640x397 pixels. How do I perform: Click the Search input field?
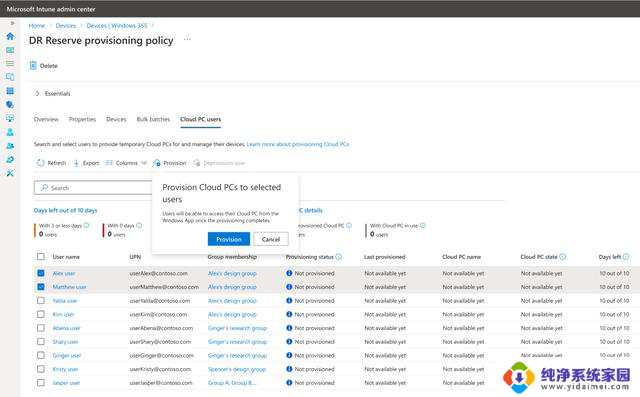pos(93,188)
